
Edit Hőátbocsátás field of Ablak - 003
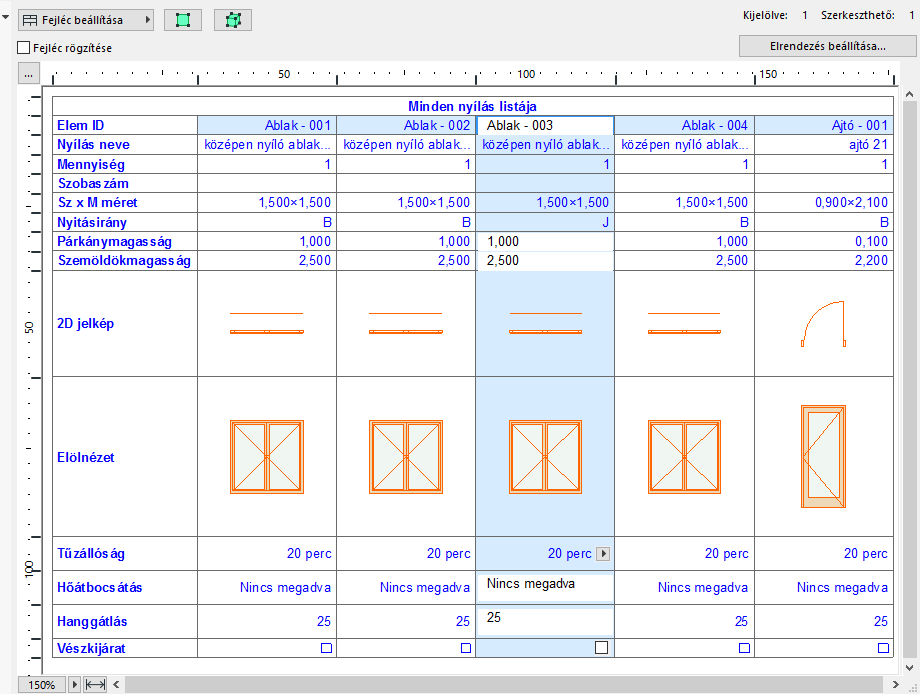tap(545, 587)
